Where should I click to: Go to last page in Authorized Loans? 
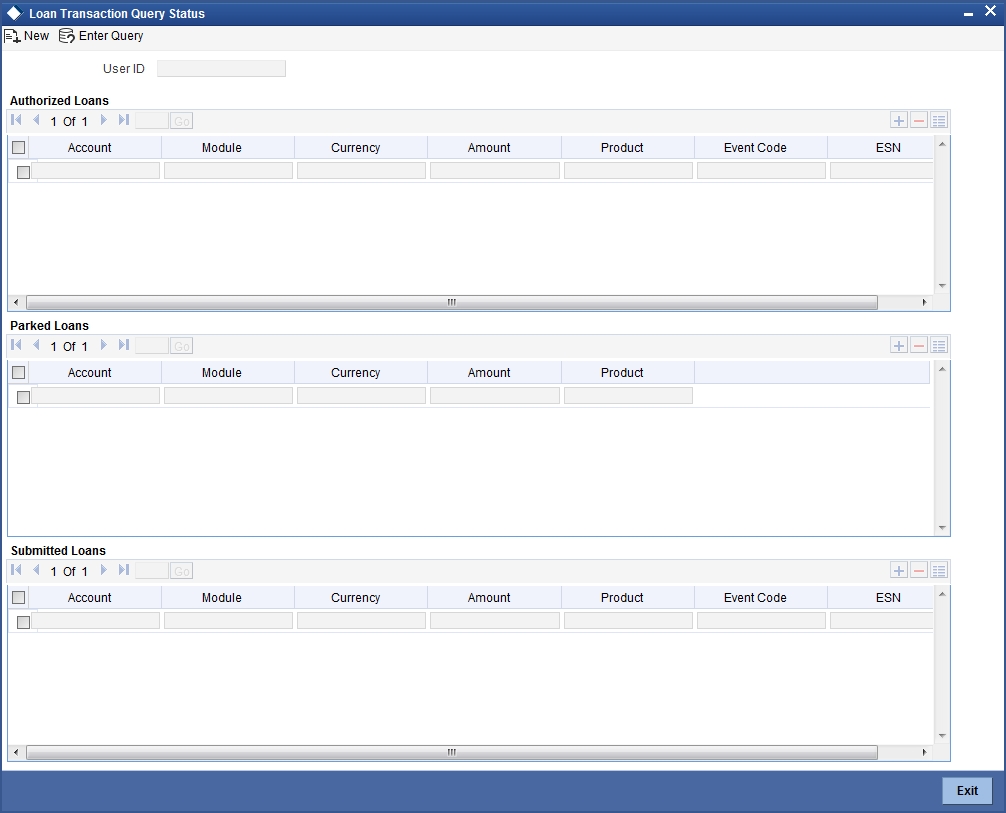(x=124, y=120)
